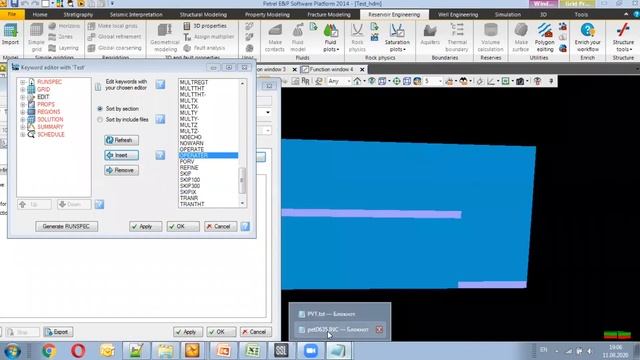640x360 pixels.
Task: Open the 'Any' dropdown in window toolbar
Action: pos(339,81)
